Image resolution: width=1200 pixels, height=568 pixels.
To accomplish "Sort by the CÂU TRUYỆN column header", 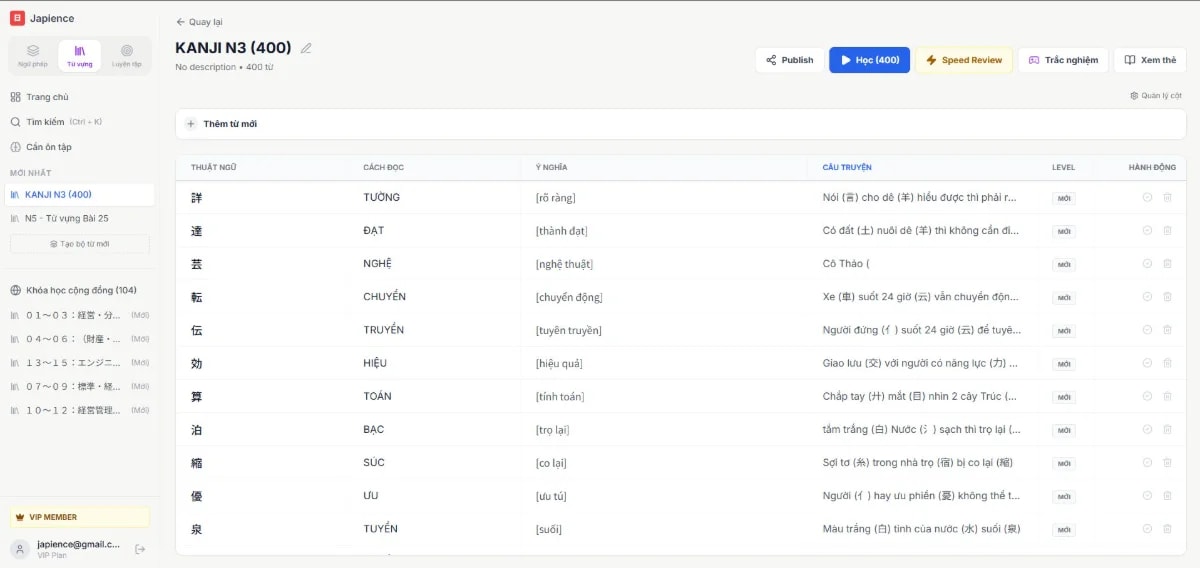I will pyautogui.click(x=846, y=167).
